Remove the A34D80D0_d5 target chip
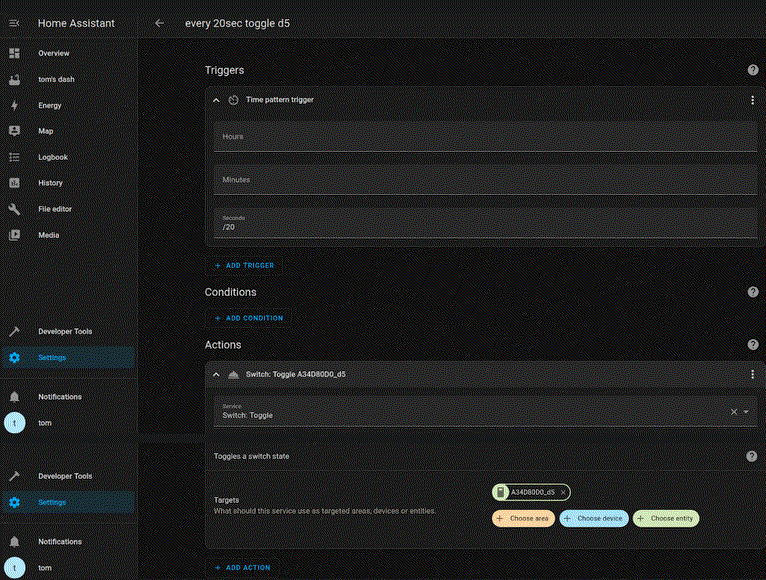 tap(563, 492)
